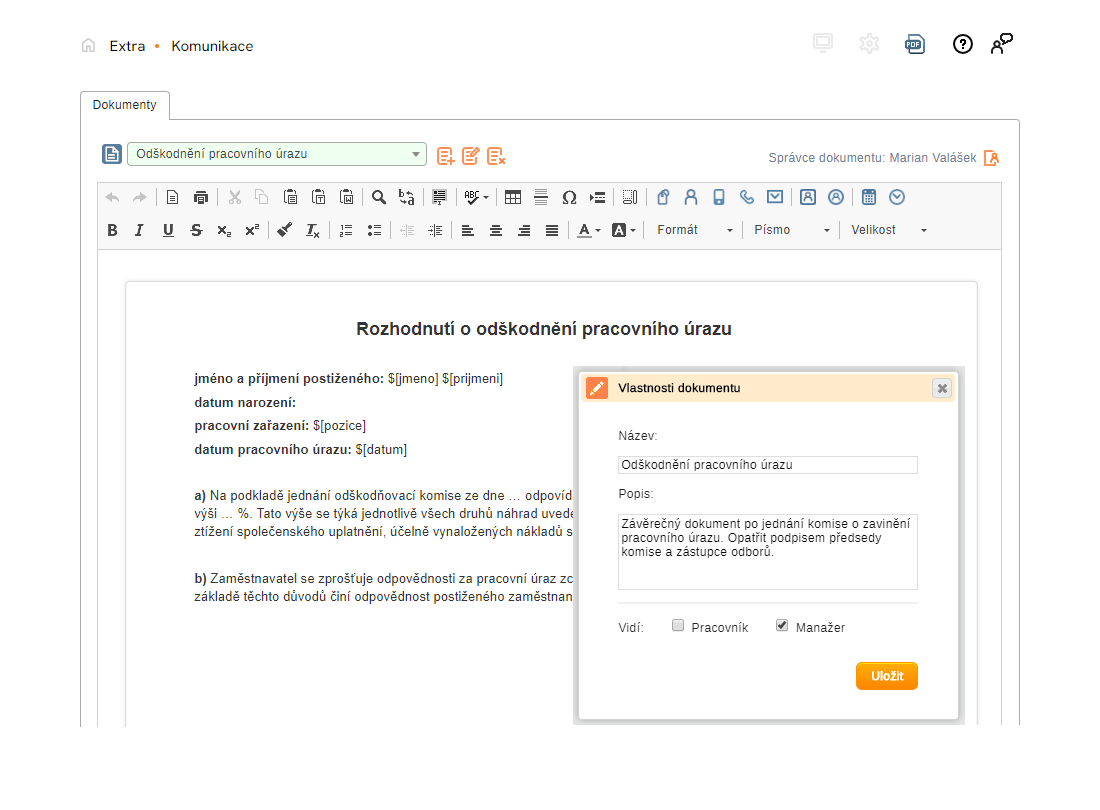This screenshot has width=1100, height=810.
Task: Toggle underline formatting
Action: point(168,230)
